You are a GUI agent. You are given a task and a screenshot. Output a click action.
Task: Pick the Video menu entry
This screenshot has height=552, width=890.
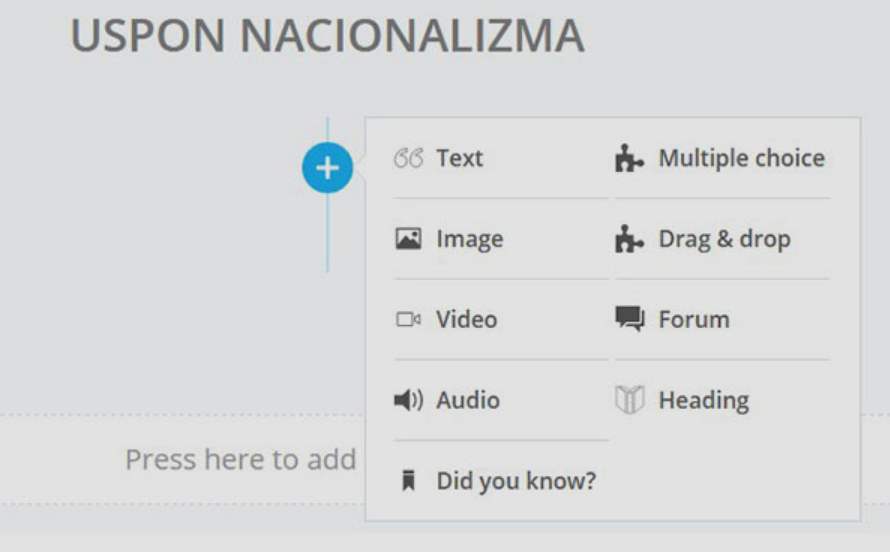tap(466, 320)
